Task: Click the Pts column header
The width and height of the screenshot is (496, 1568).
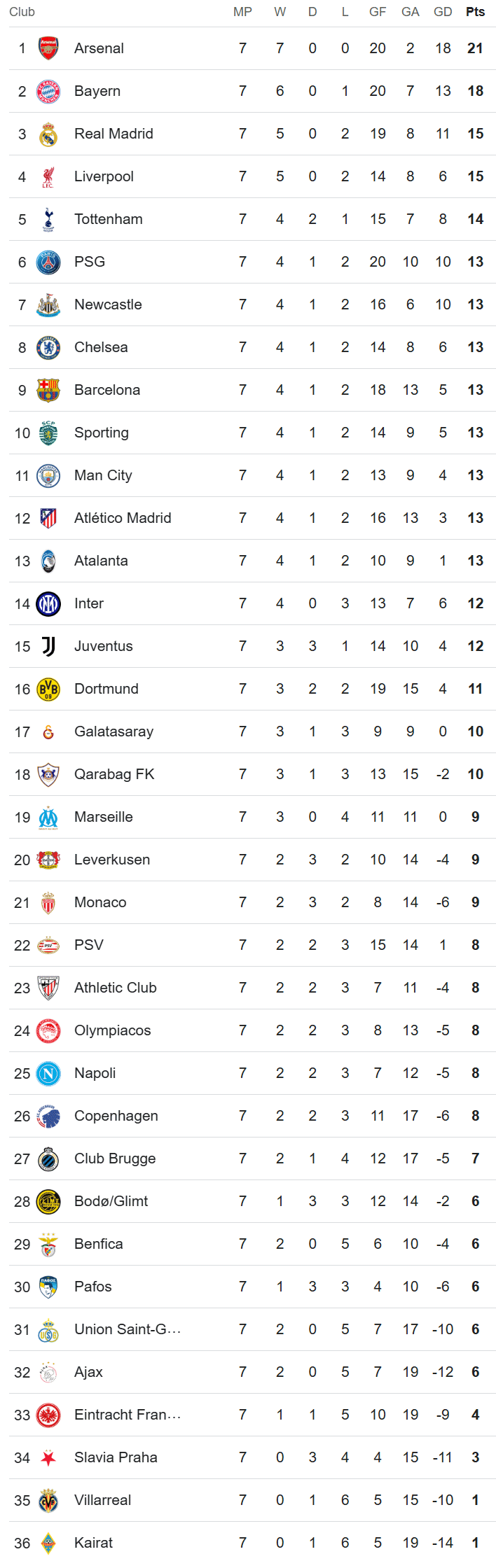Action: pyautogui.click(x=475, y=12)
